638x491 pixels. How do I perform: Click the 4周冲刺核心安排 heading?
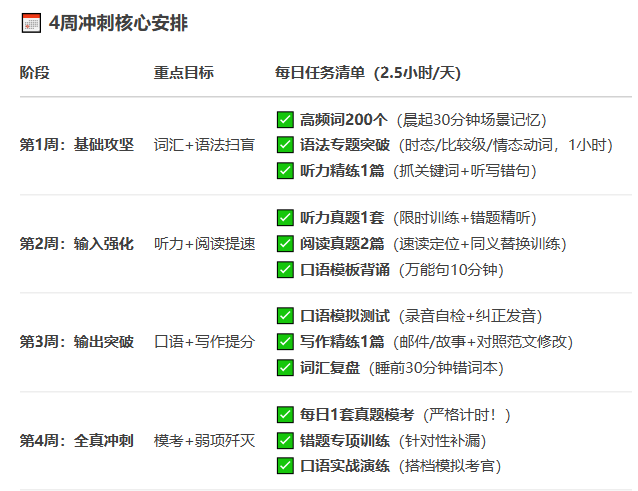pyautogui.click(x=118, y=23)
